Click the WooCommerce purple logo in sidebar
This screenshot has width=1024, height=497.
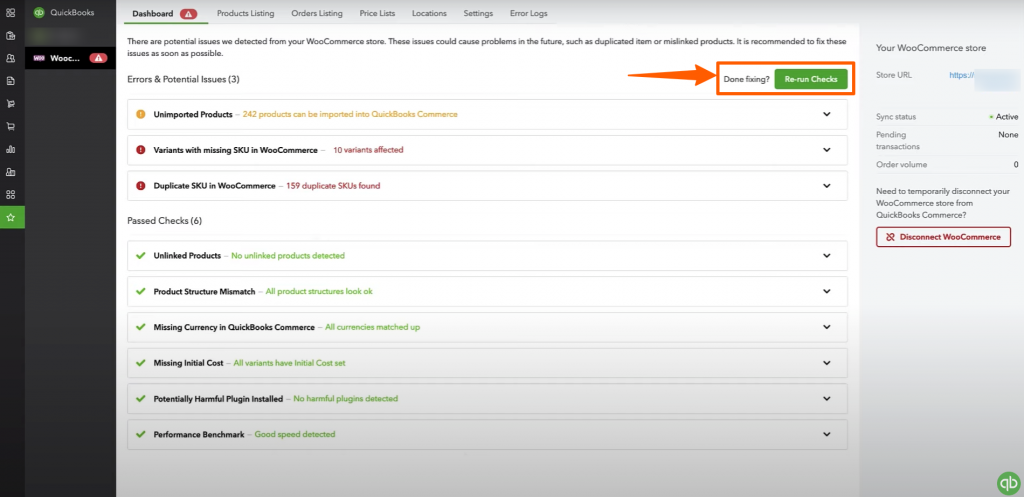(x=39, y=58)
